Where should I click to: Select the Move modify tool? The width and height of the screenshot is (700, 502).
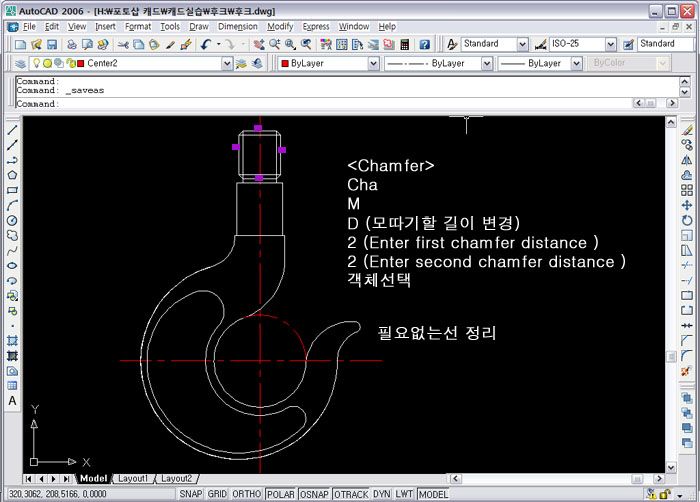pyautogui.click(x=687, y=205)
